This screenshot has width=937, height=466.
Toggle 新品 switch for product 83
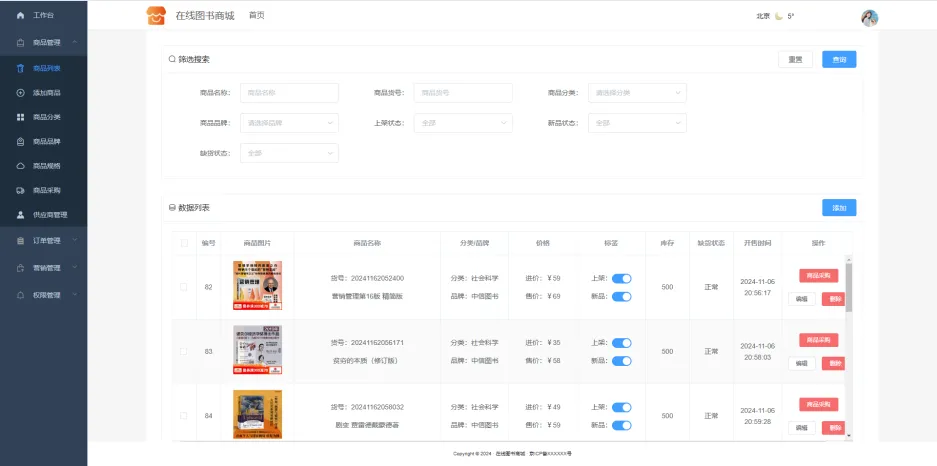[621, 361]
